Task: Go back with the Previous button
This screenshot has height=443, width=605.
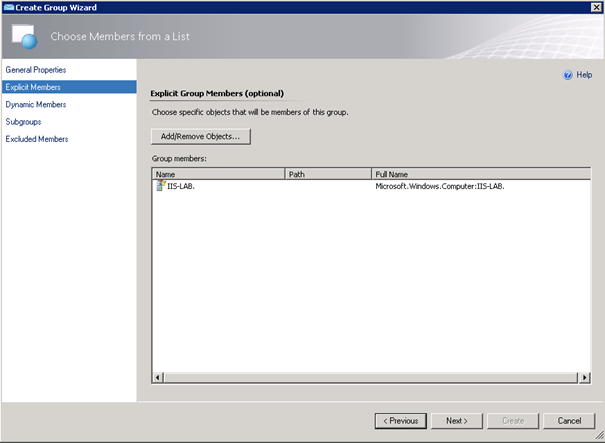Action: [401, 421]
